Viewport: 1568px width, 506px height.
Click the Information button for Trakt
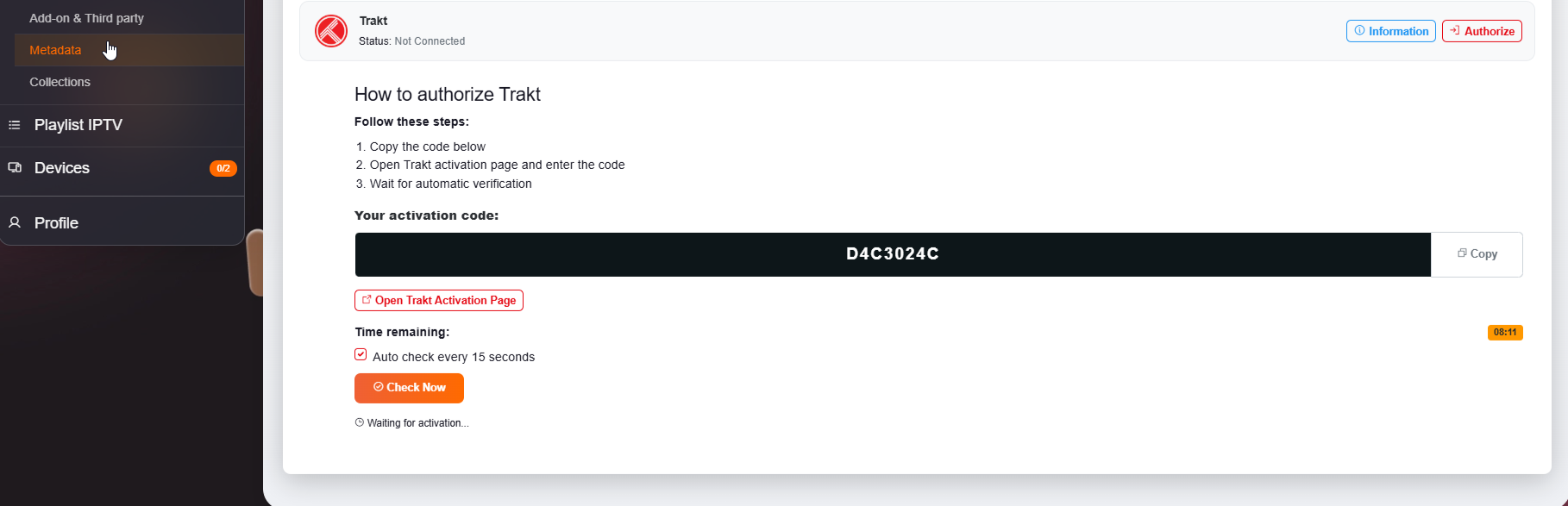[1390, 31]
